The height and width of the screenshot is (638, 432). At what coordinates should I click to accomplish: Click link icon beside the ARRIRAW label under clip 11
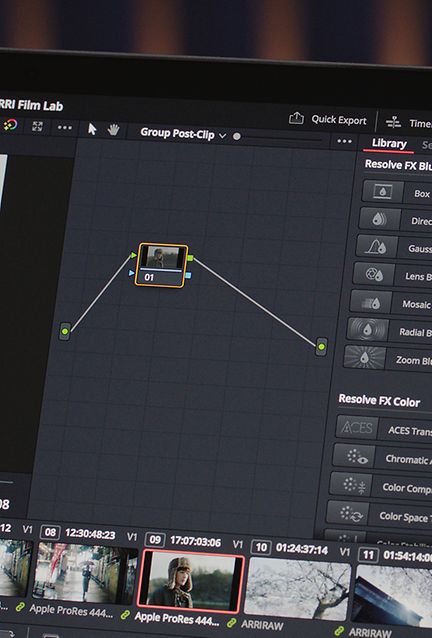tap(339, 631)
